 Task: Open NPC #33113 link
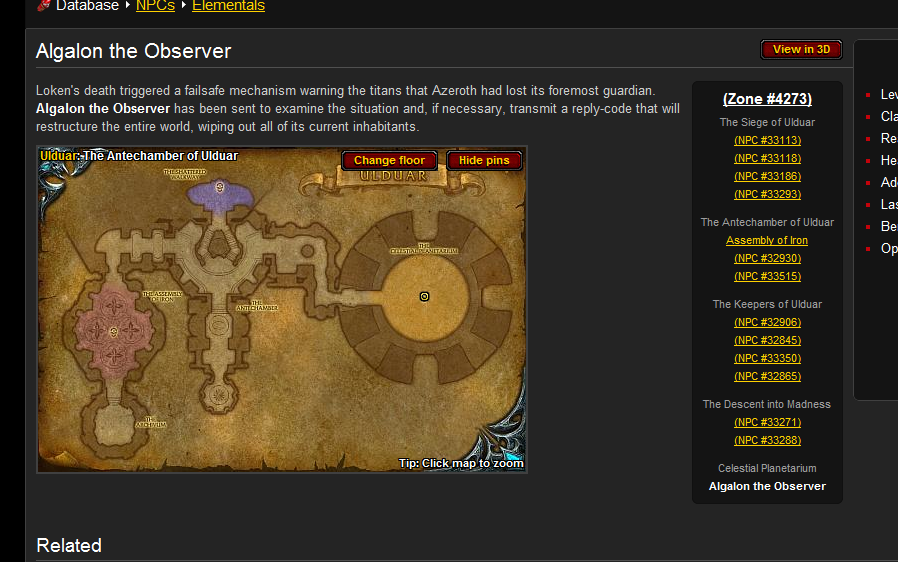point(767,140)
